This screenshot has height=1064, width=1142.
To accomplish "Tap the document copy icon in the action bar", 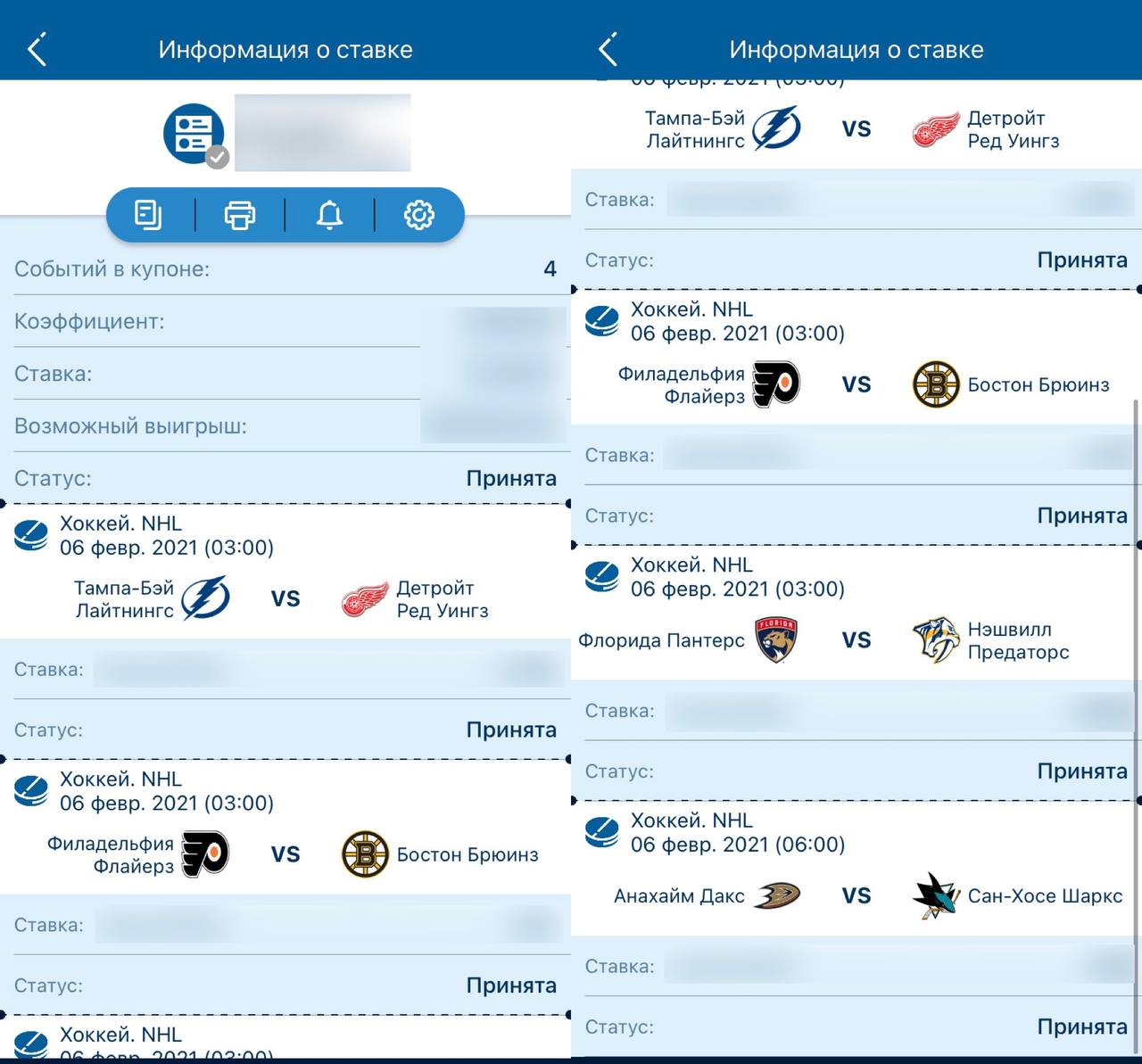I will pos(148,215).
